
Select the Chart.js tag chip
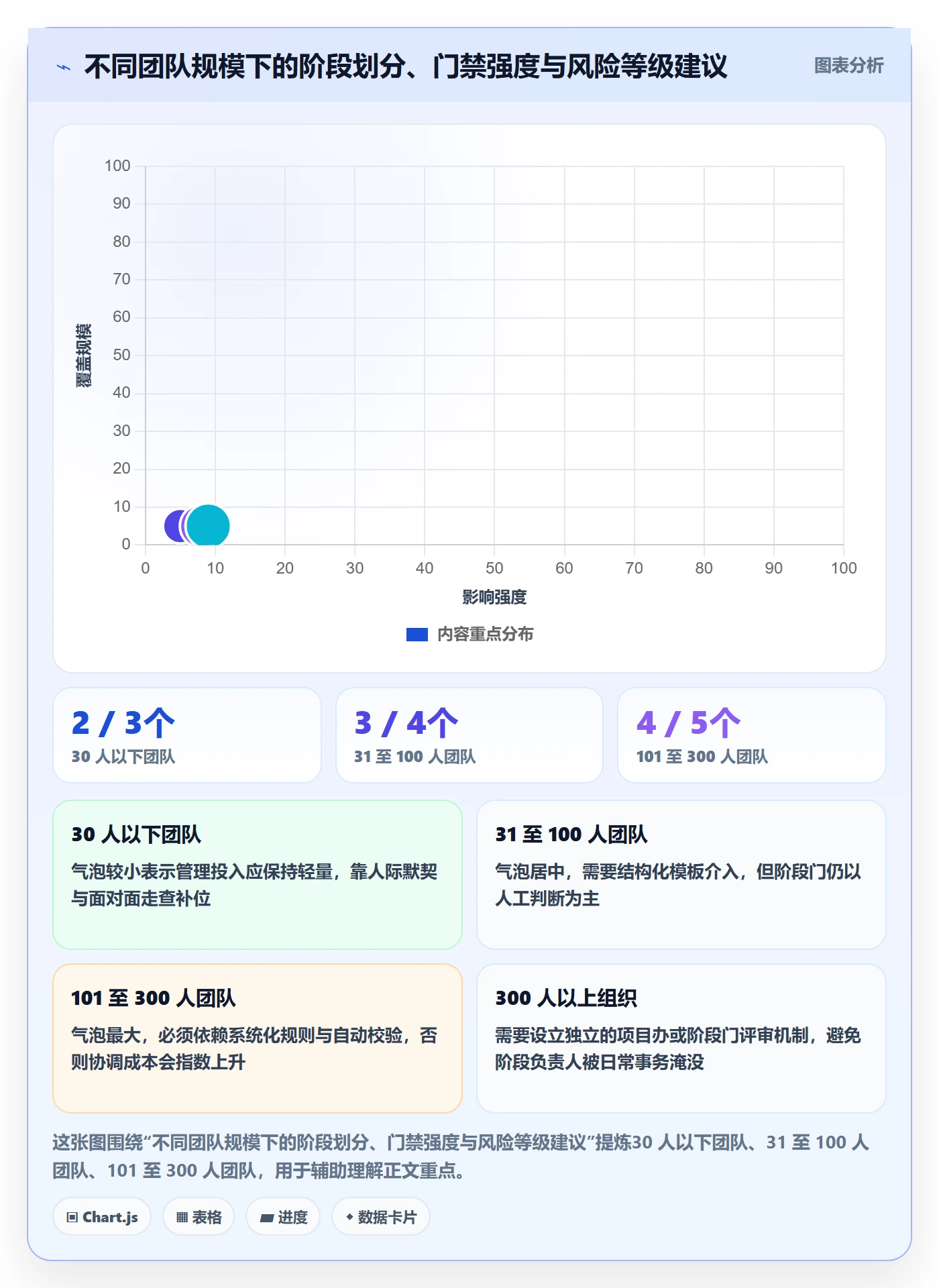point(102,1217)
